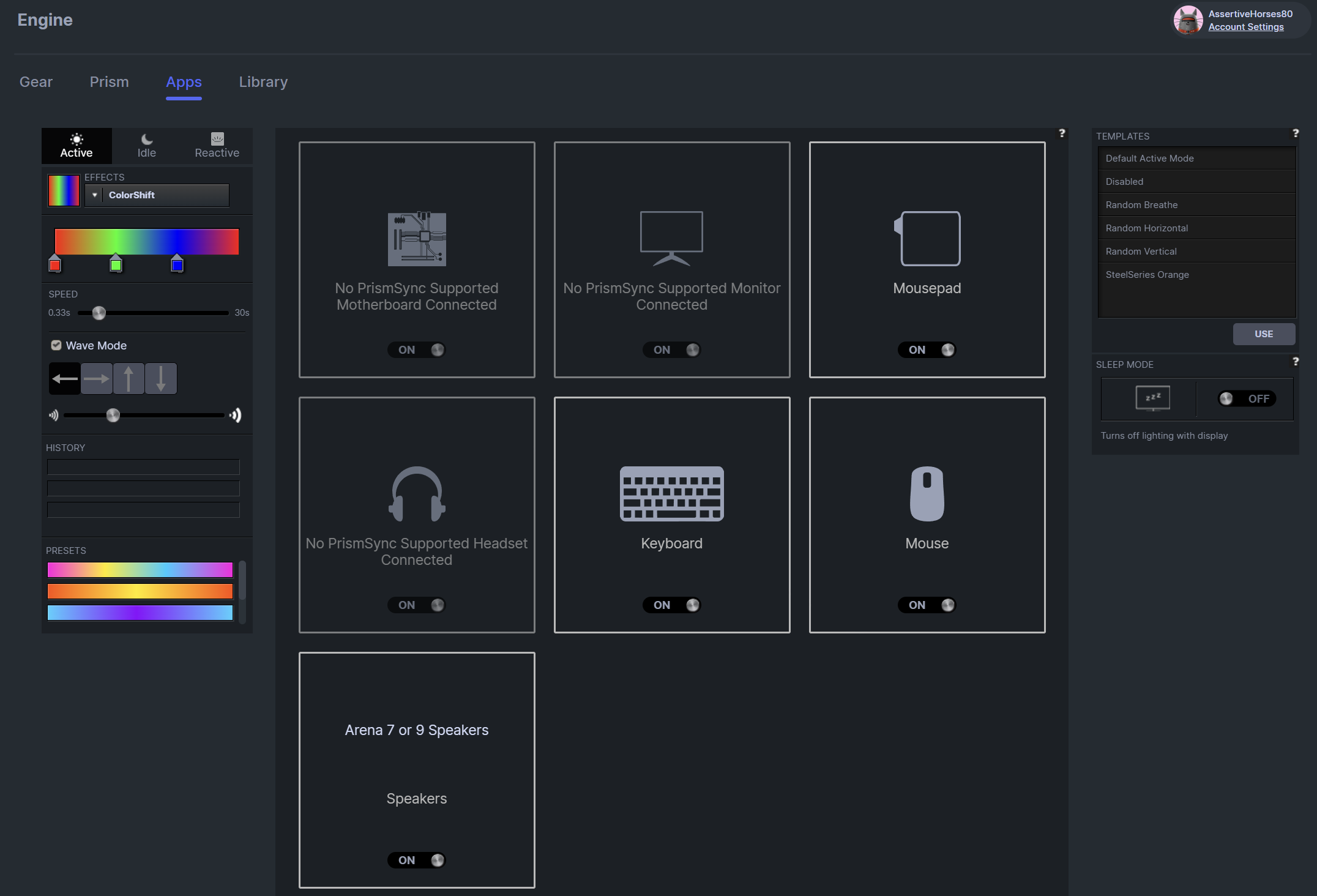Image resolution: width=1317 pixels, height=896 pixels.
Task: Click the wide wave icon
Action: pos(236,416)
